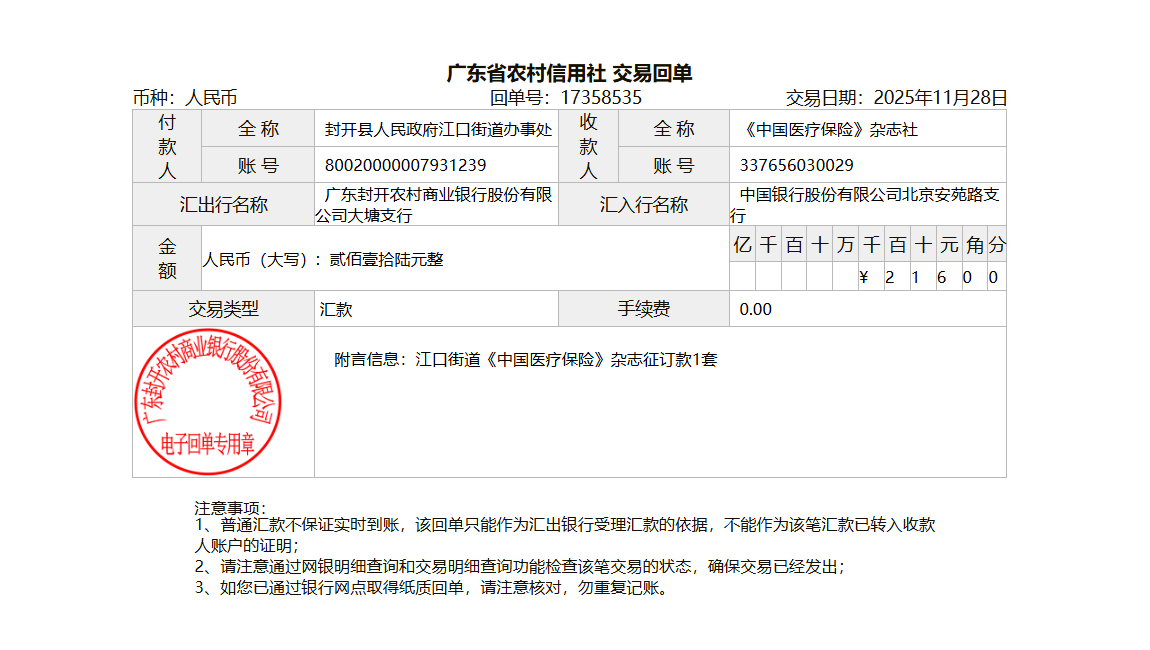Viewport: 1150px width, 650px height.
Task: Click the 汇入行名称 header cell
Action: (643, 205)
